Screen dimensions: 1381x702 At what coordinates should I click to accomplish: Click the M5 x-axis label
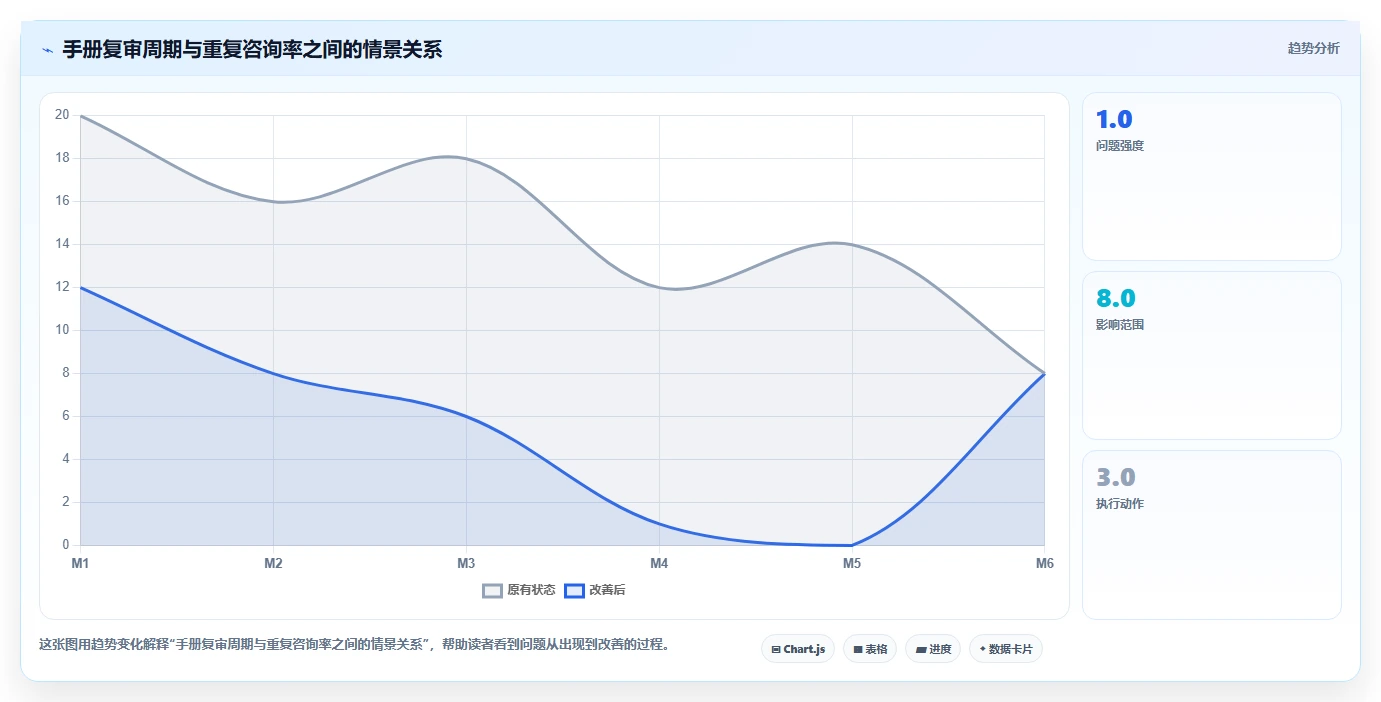coord(852,564)
